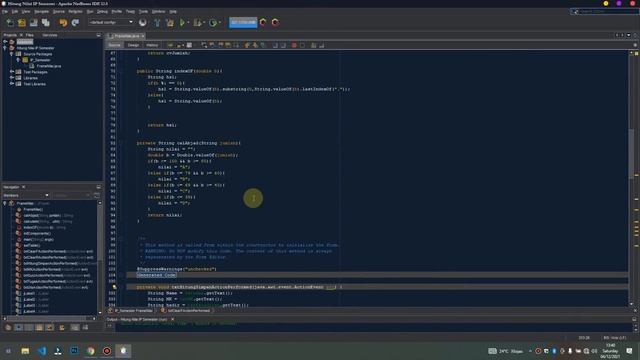Toggle fourth filter button at Navigator bottom
Viewport: 640px width, 360px height.
[39, 327]
